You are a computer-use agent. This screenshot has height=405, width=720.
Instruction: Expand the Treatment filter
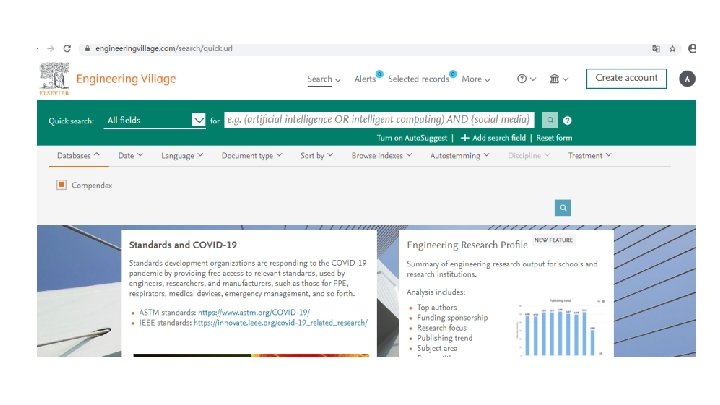point(590,156)
